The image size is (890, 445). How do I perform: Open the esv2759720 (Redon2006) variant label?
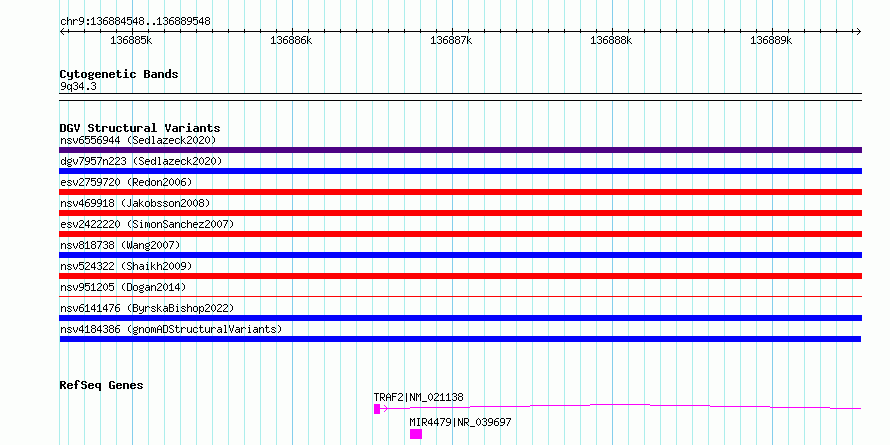(x=126, y=182)
